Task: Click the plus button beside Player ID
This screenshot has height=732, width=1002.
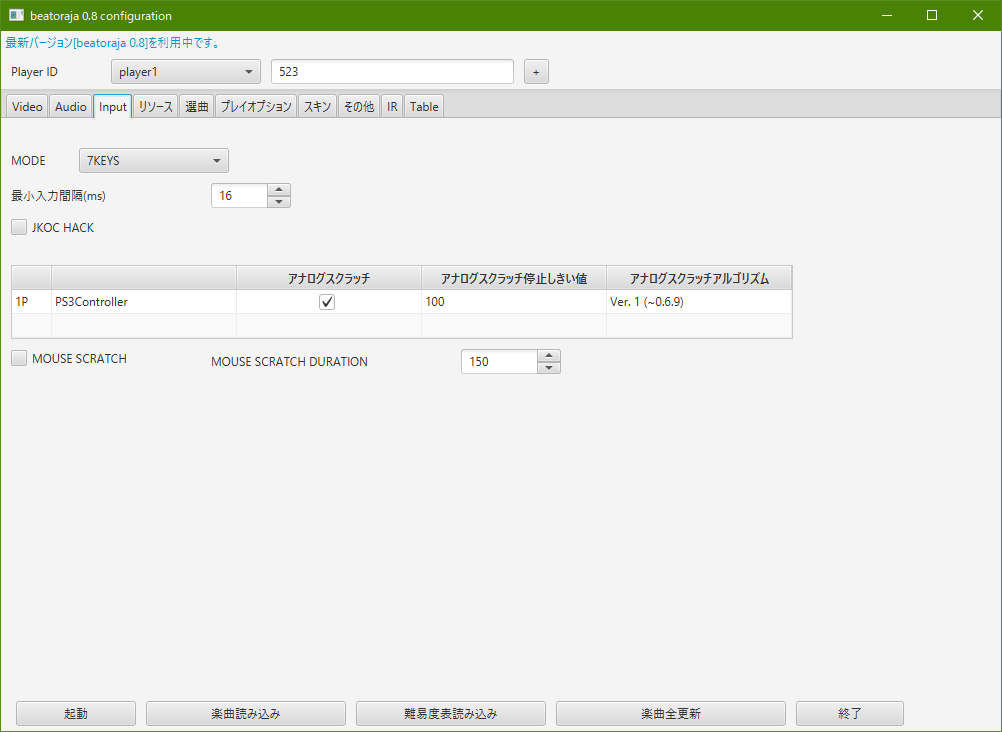Action: [536, 72]
